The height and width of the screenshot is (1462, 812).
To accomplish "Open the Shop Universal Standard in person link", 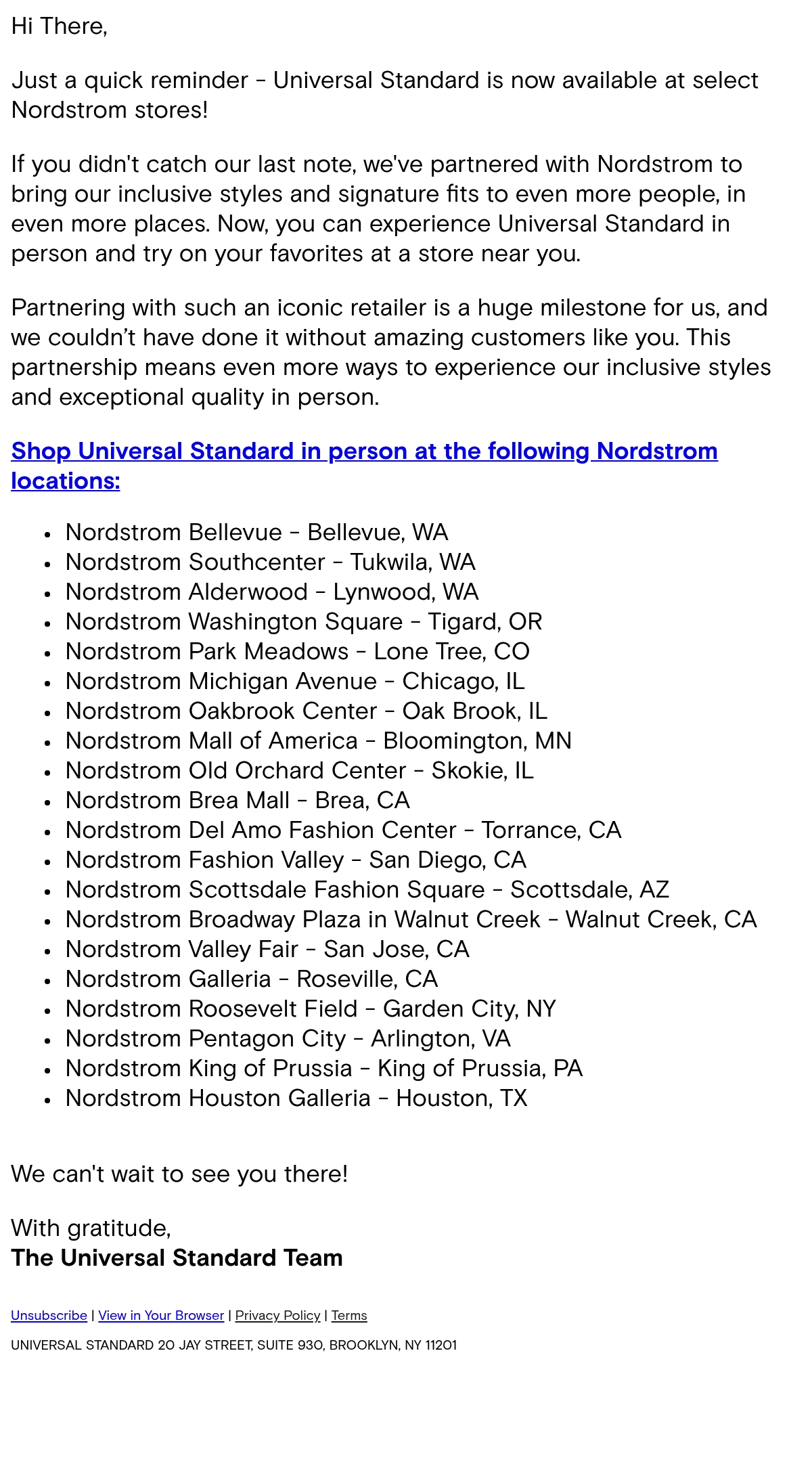I will pos(364,466).
